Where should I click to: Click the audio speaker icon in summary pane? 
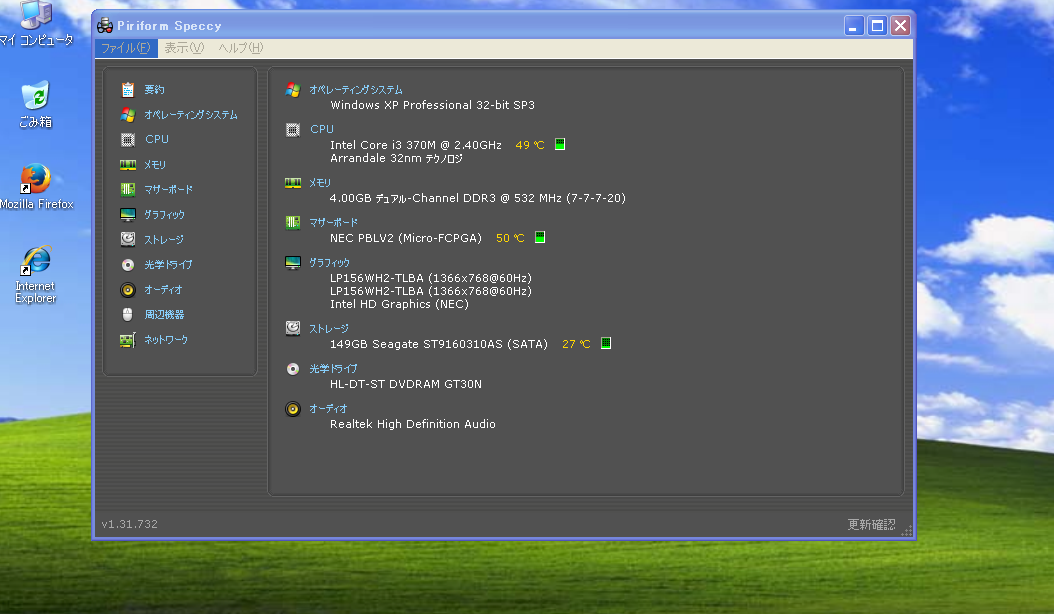pos(292,408)
